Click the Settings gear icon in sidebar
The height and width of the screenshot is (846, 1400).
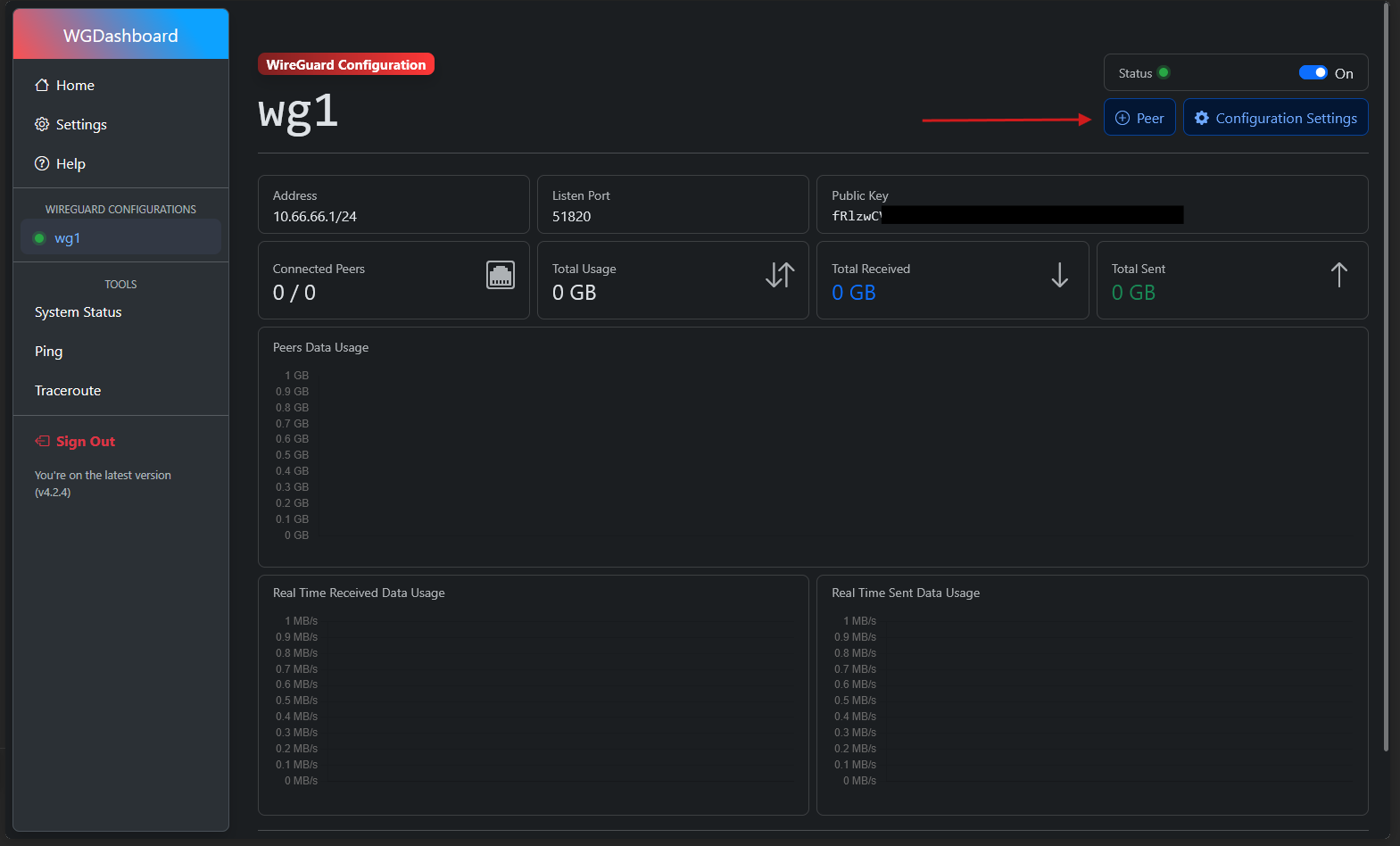click(42, 124)
